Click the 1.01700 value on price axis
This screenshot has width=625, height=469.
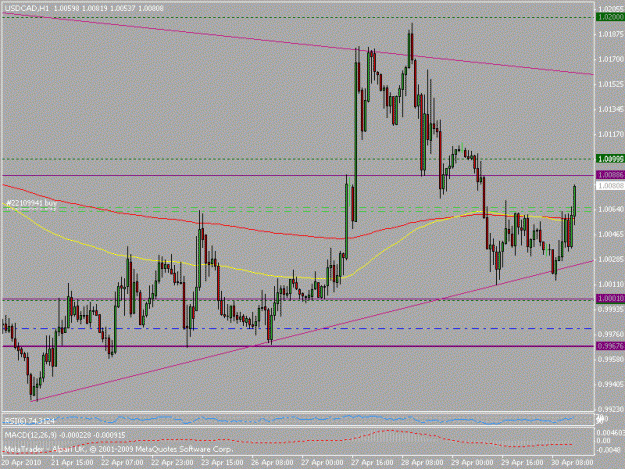click(611, 59)
